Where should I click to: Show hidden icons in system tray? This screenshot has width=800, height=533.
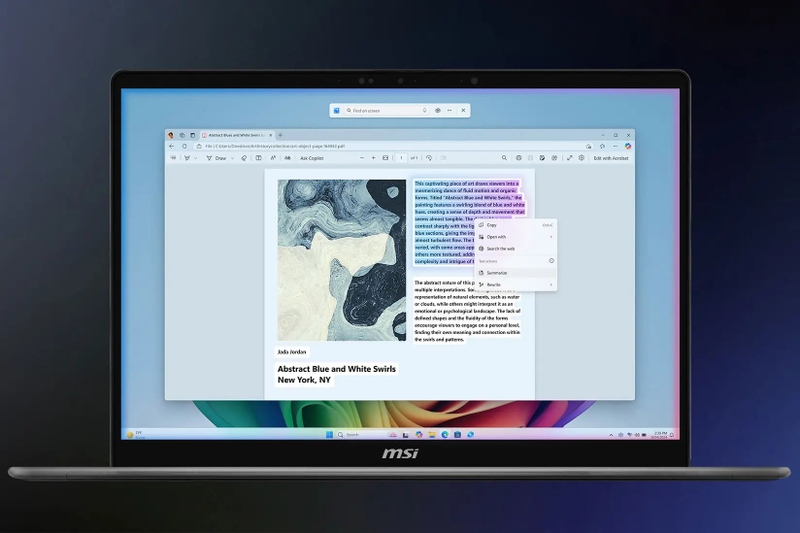point(611,435)
